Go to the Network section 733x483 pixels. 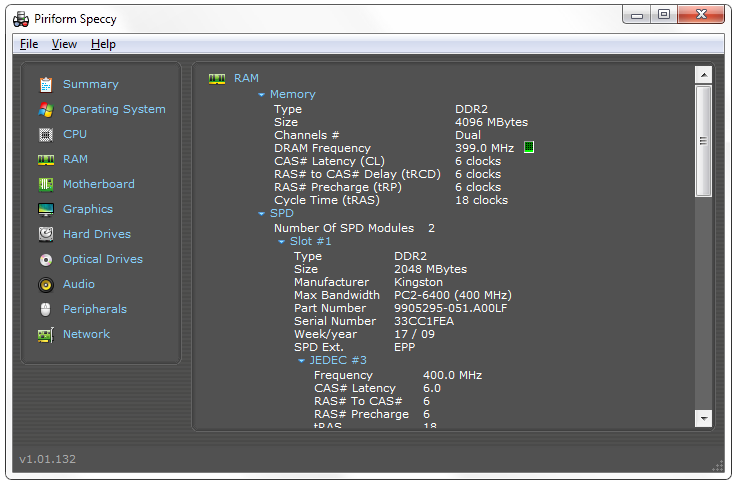86,334
